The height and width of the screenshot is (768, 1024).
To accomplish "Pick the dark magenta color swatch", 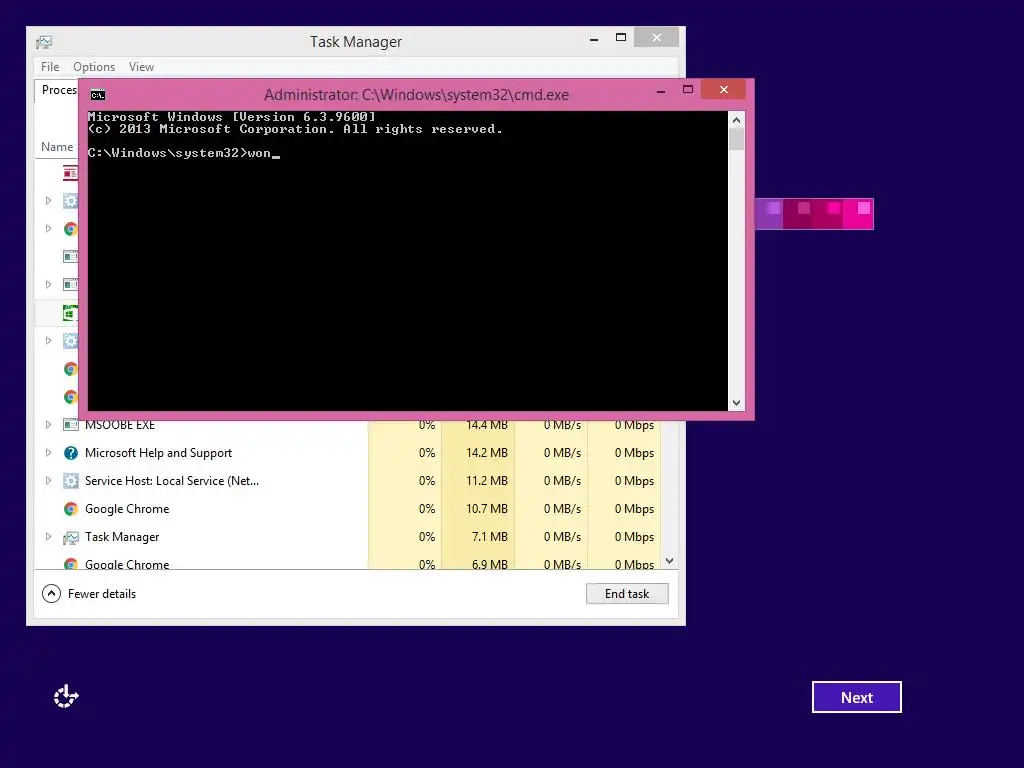I will 798,214.
